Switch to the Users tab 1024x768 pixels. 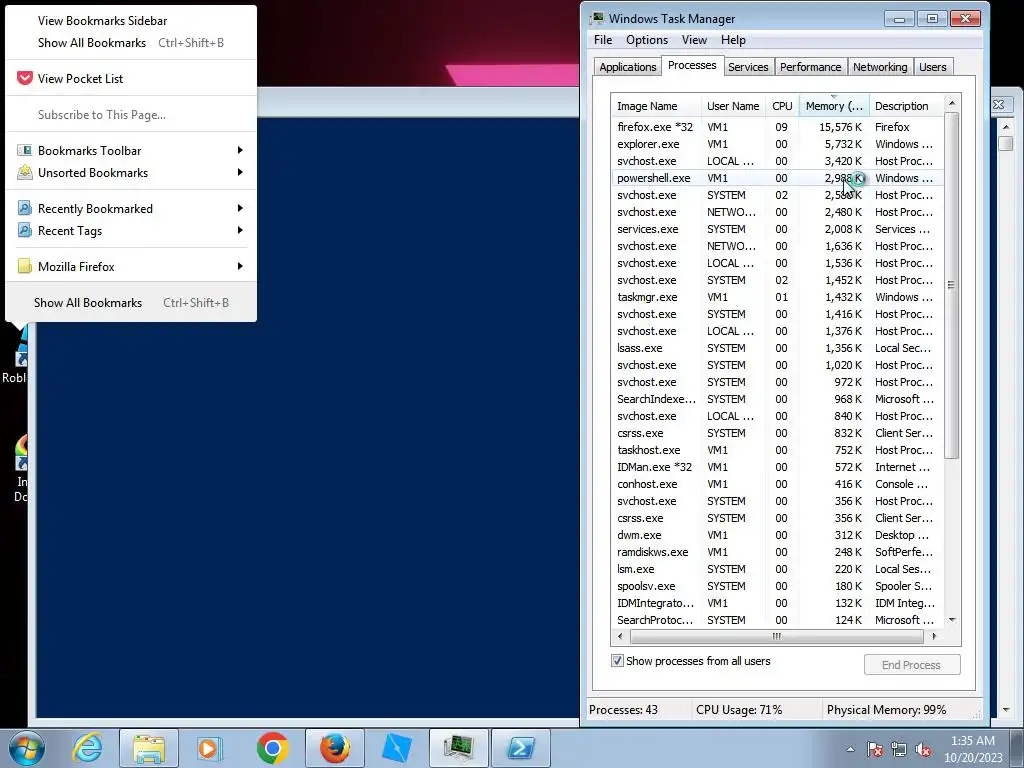pyautogui.click(x=933, y=67)
